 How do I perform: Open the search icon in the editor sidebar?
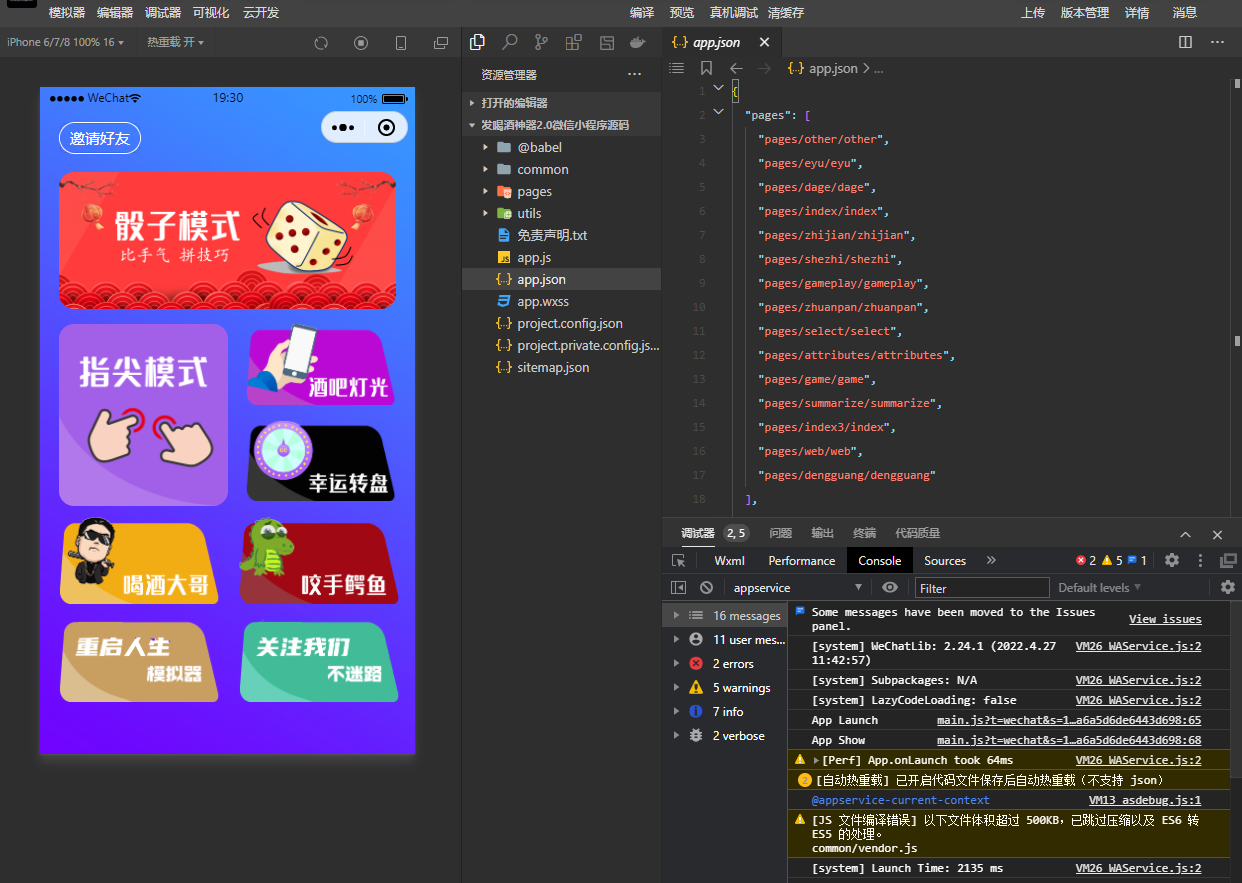510,42
